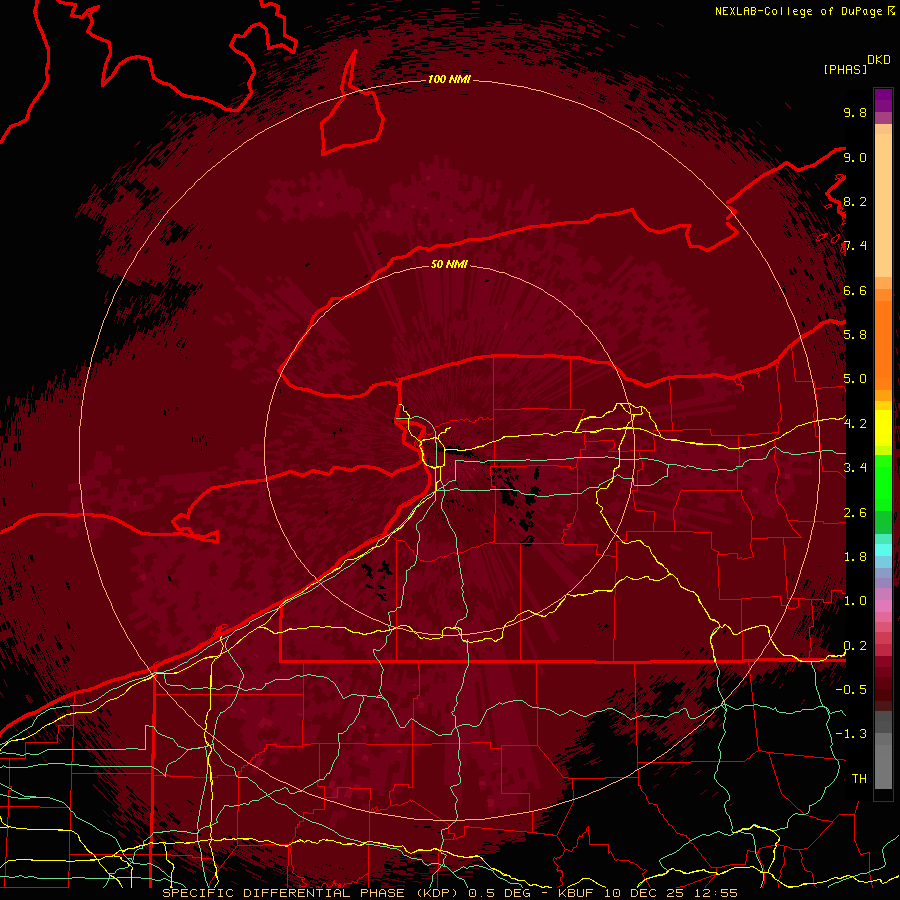Select the 0.2 legend value
Image resolution: width=900 pixels, height=900 pixels.
(855, 646)
